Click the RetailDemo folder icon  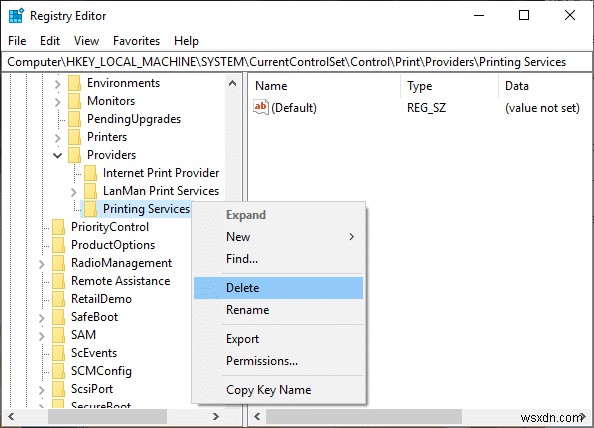tap(58, 299)
